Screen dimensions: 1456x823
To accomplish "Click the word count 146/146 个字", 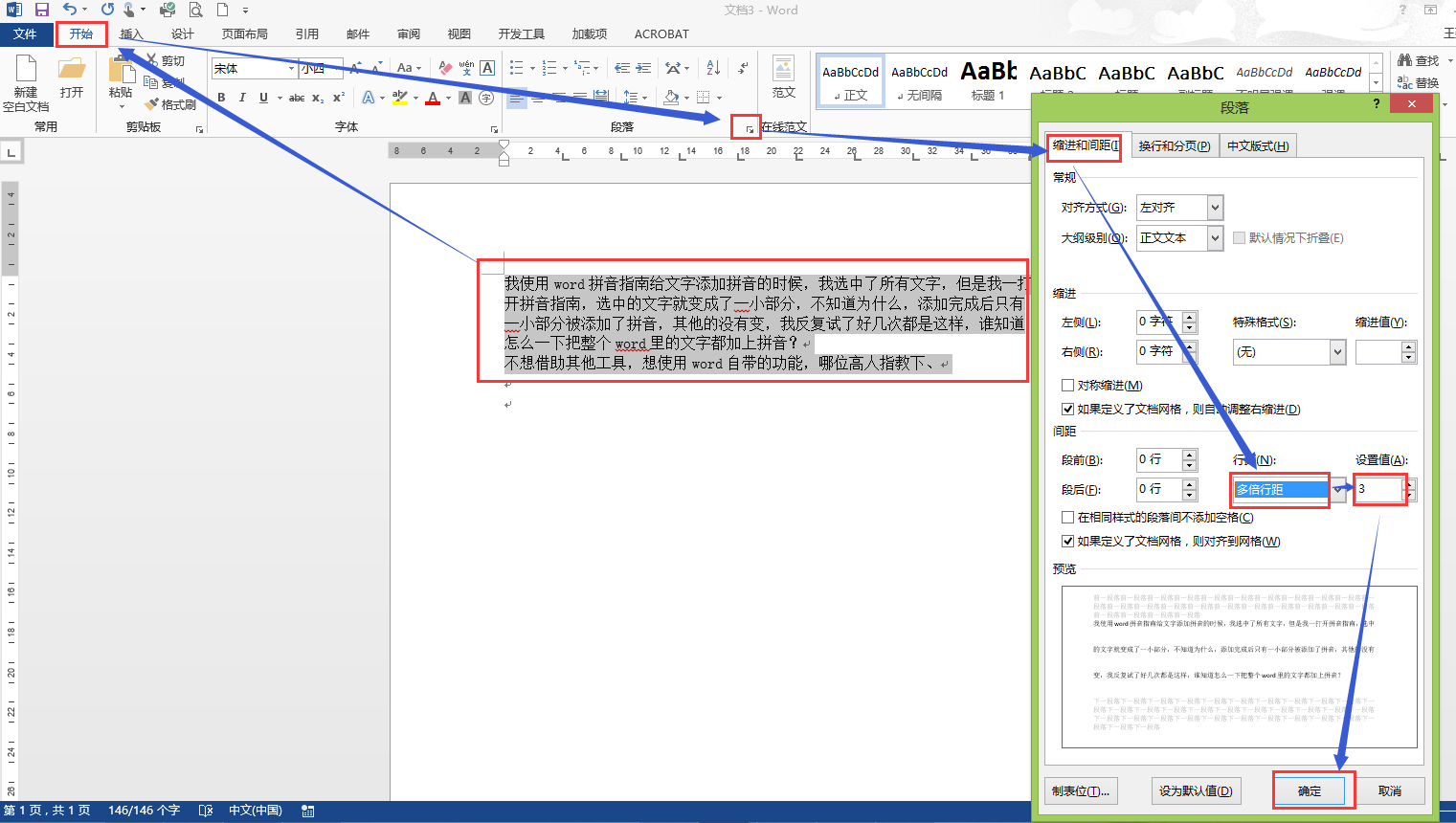I will pyautogui.click(x=144, y=811).
